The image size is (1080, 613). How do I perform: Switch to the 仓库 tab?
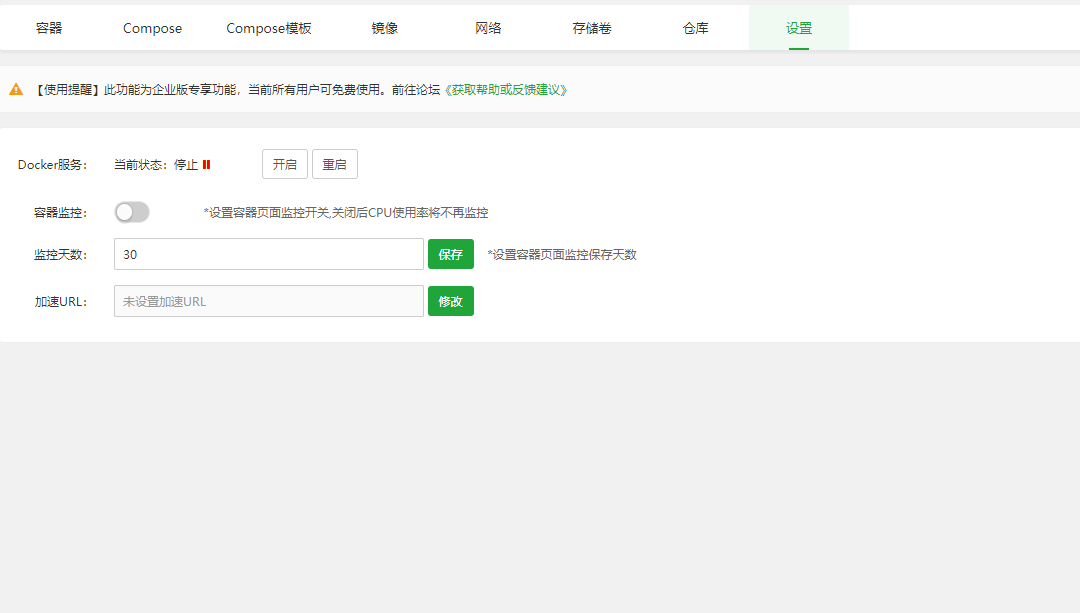[696, 28]
